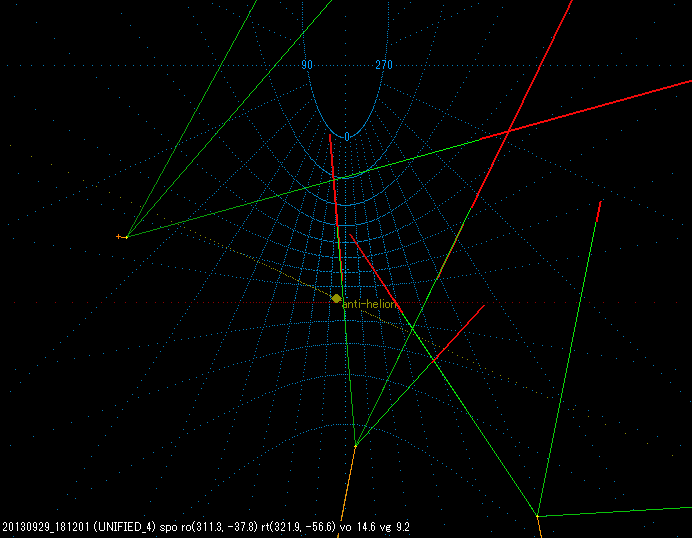Click the '90' grid longitude label
Image resolution: width=692 pixels, height=538 pixels.
tap(307, 65)
